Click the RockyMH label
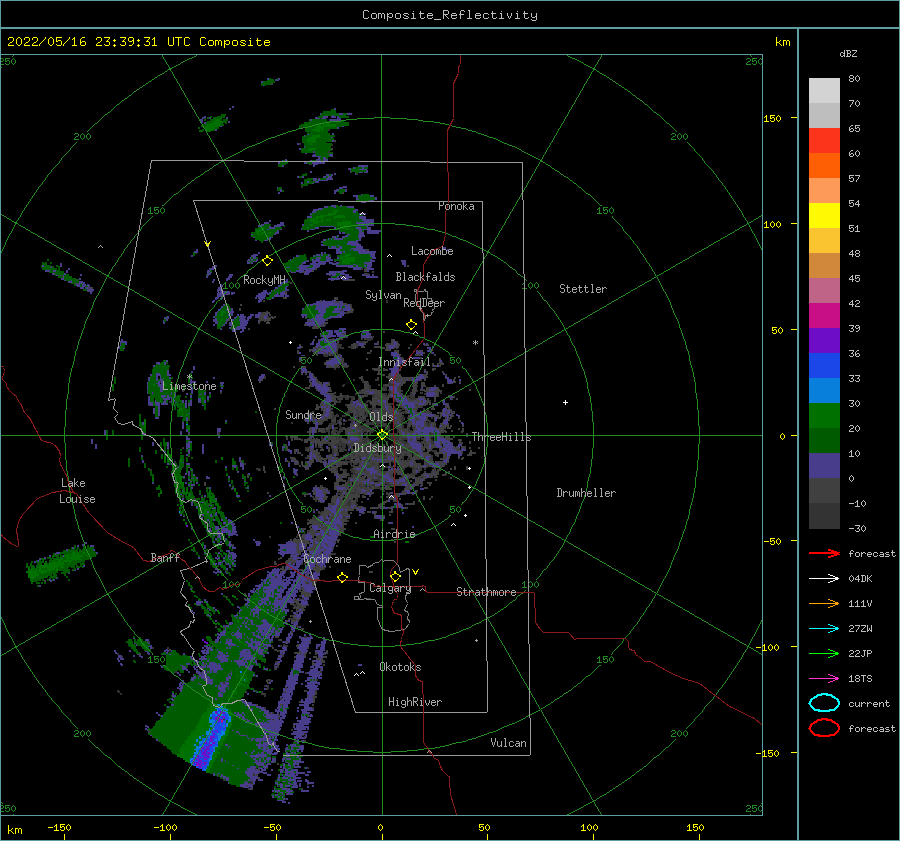This screenshot has height=841, width=900. pos(264,280)
